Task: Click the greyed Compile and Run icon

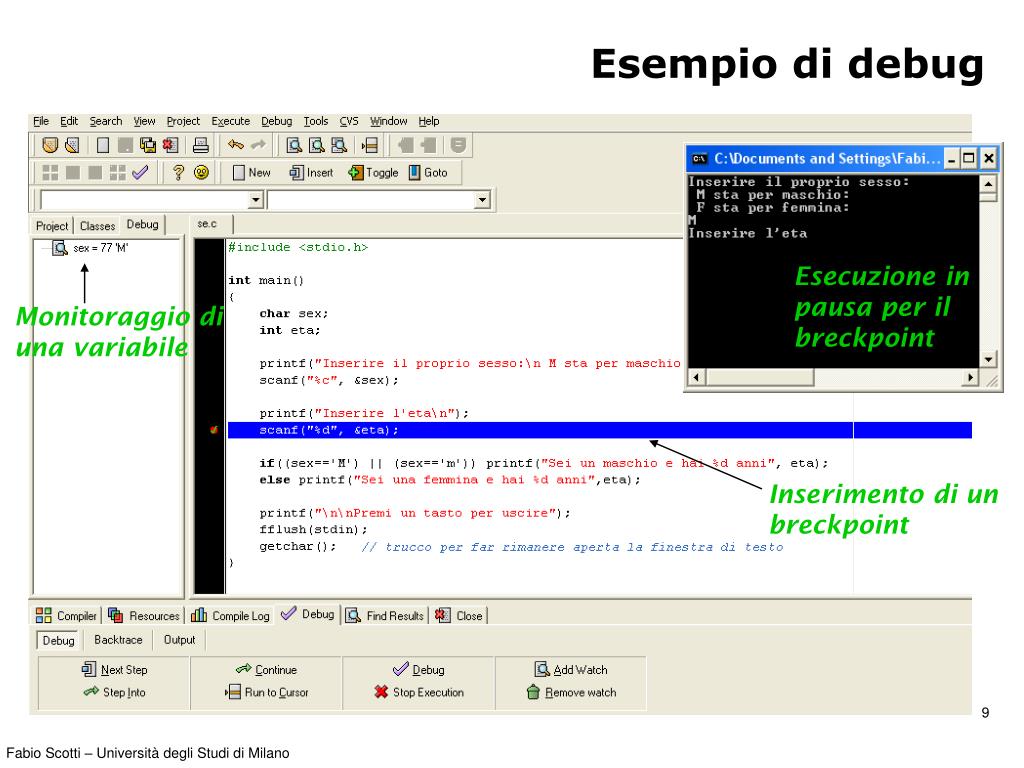Action: pyautogui.click(x=95, y=172)
